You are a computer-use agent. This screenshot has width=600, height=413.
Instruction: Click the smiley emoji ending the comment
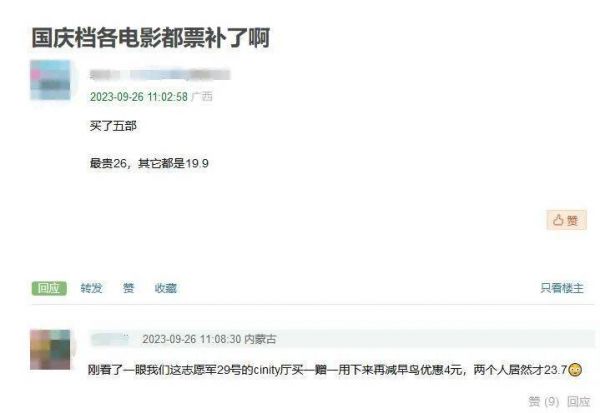pos(575,370)
